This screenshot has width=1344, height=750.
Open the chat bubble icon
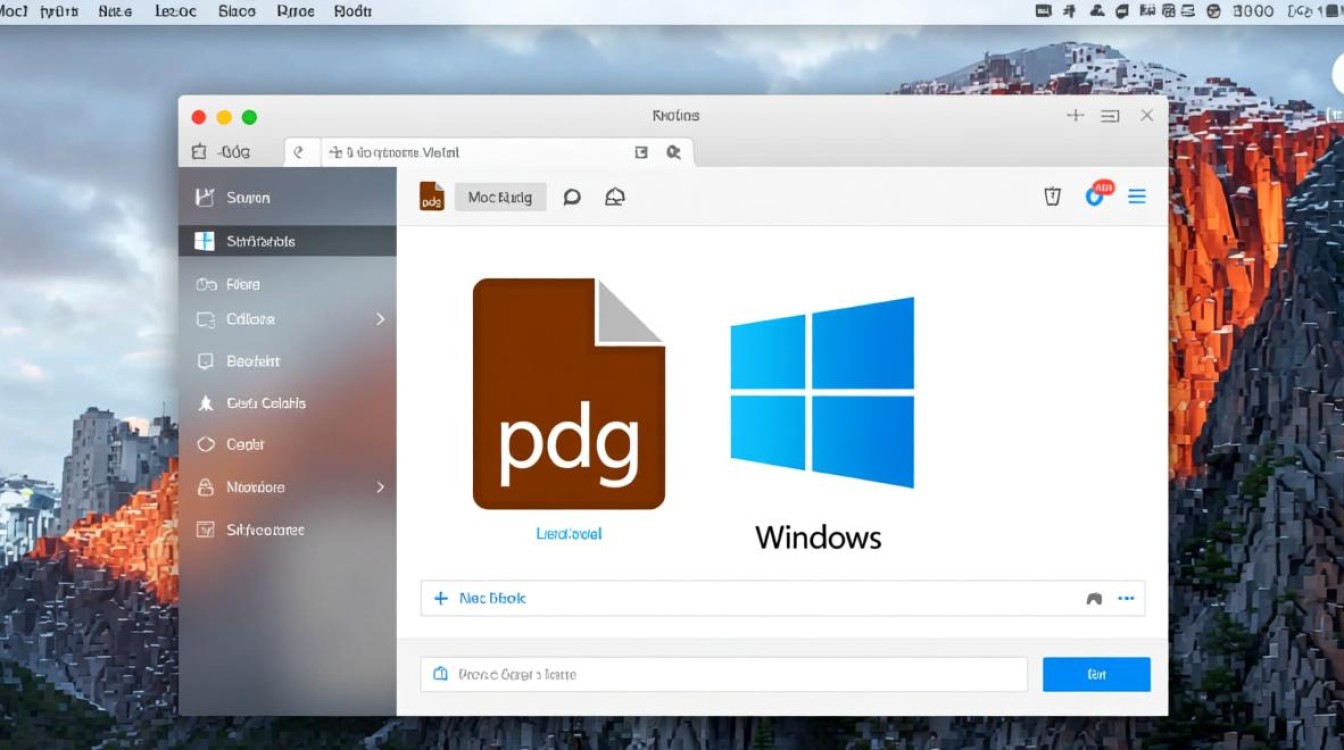(572, 197)
